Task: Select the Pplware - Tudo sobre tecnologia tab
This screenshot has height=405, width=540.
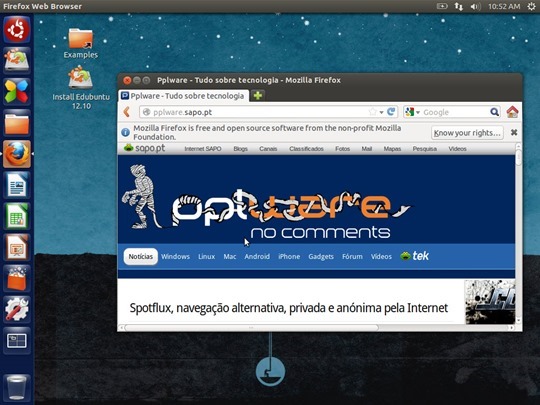Action: [x=184, y=96]
